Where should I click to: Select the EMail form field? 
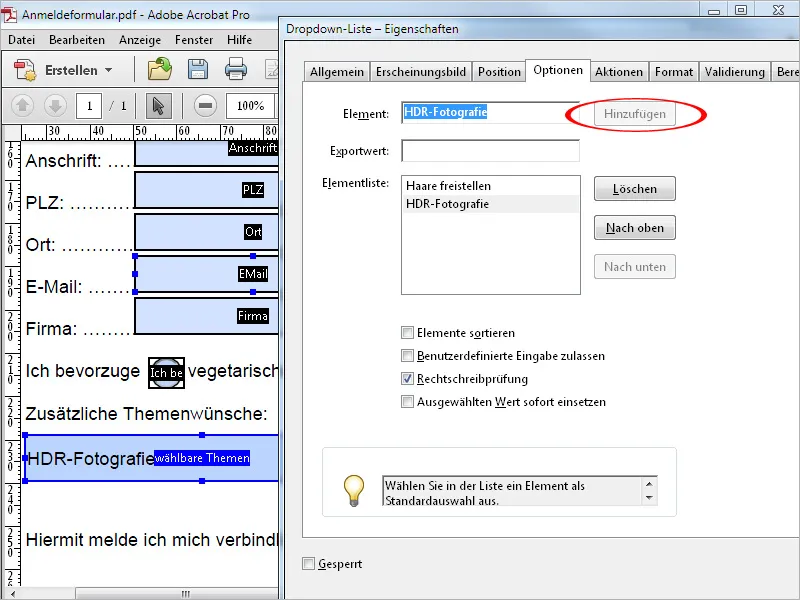[x=207, y=274]
